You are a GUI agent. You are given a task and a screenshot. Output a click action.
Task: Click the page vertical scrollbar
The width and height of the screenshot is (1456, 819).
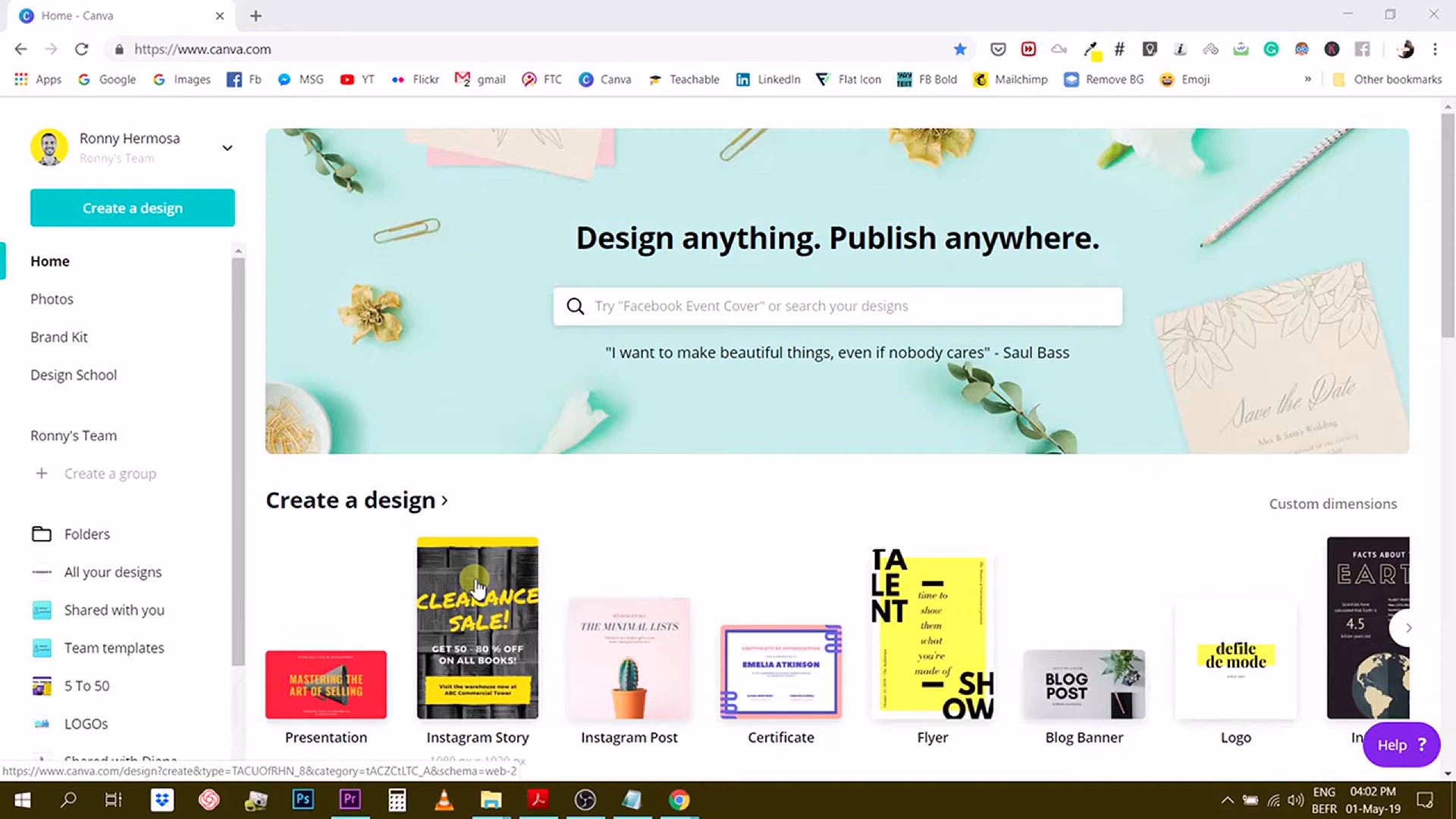point(1448,224)
